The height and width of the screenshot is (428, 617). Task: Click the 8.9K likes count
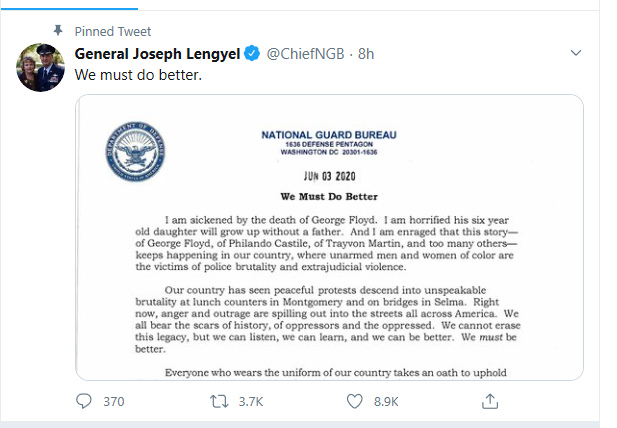click(x=386, y=402)
